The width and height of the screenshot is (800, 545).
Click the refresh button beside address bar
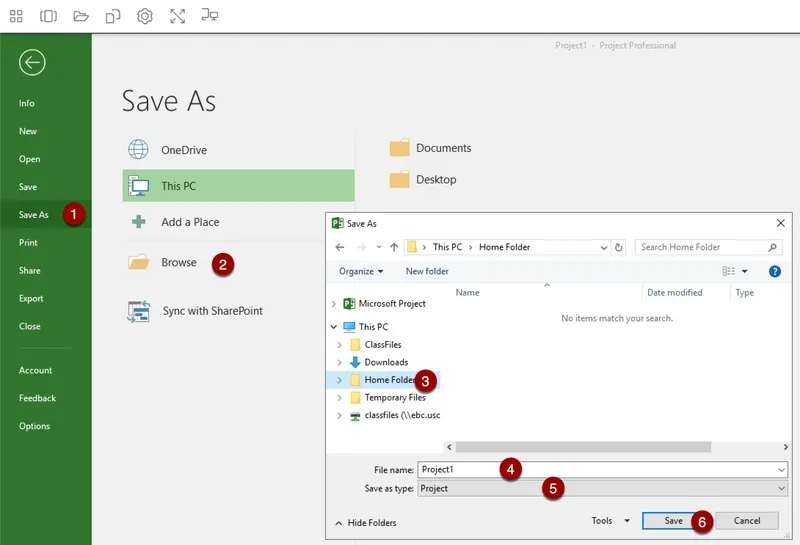tap(619, 247)
